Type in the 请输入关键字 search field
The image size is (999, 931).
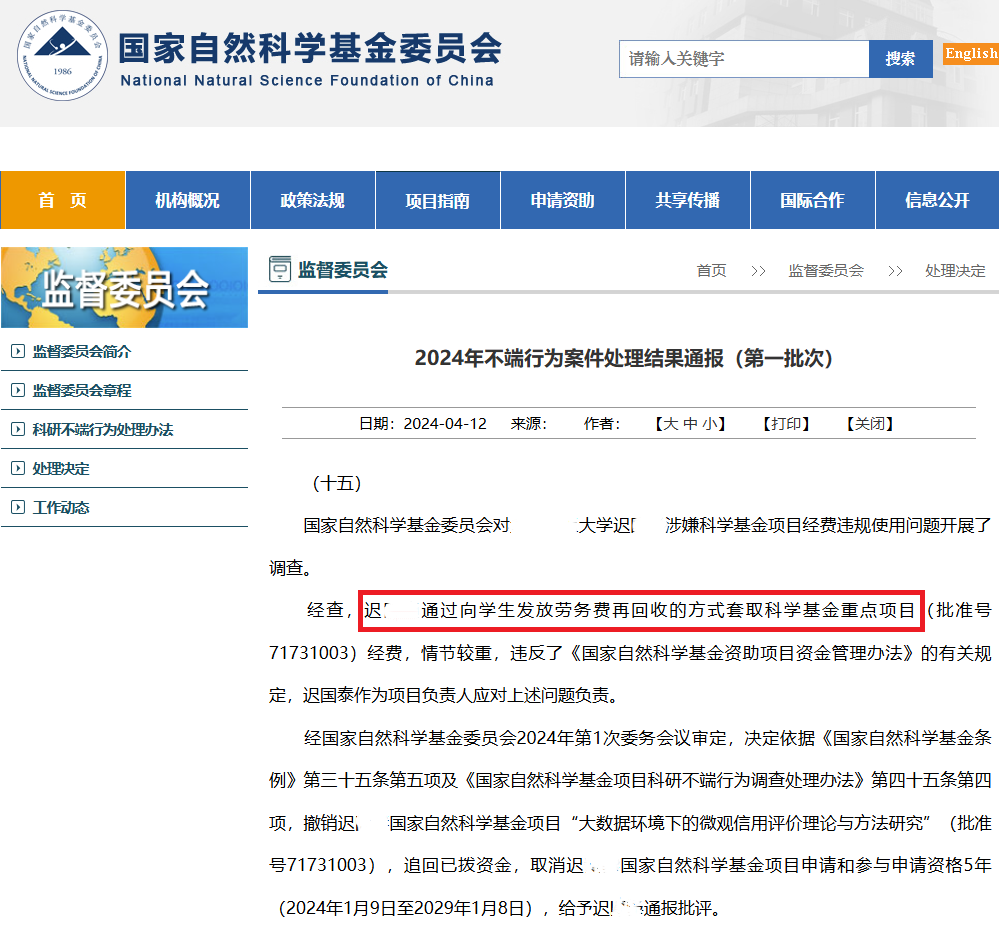coord(743,59)
